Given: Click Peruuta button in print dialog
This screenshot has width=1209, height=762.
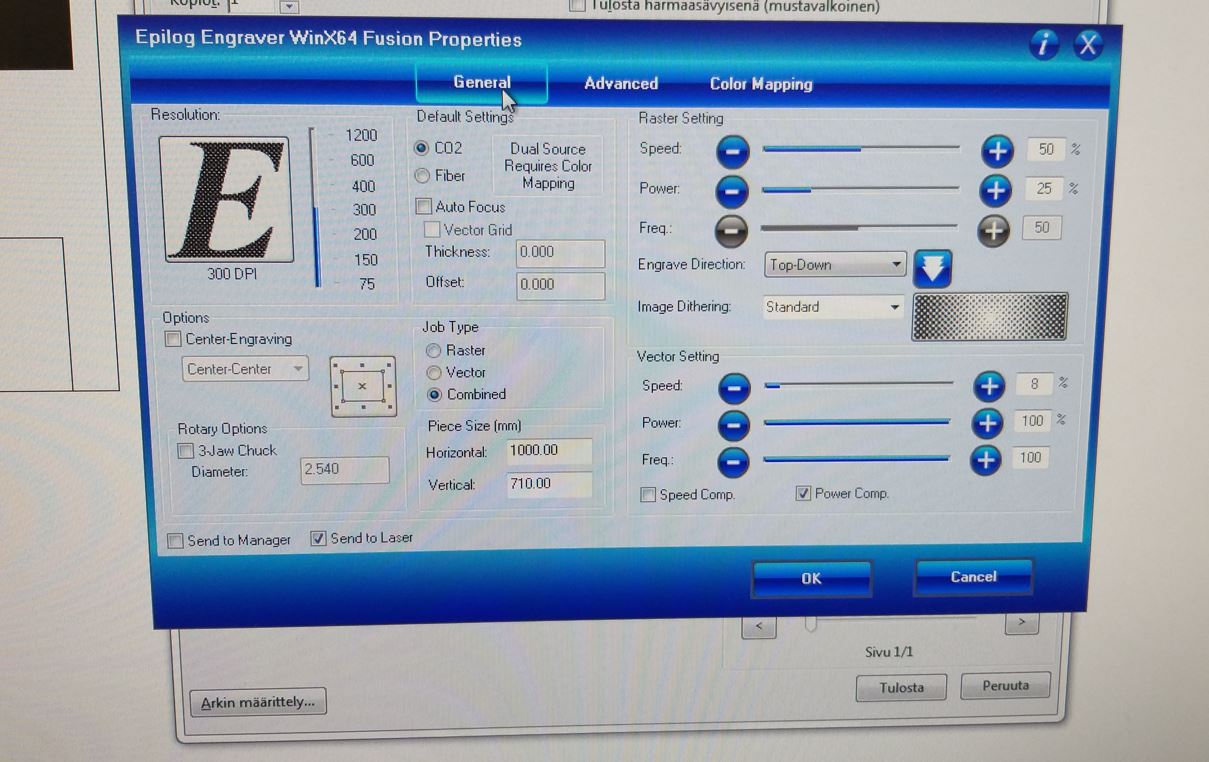Looking at the screenshot, I should (1005, 686).
